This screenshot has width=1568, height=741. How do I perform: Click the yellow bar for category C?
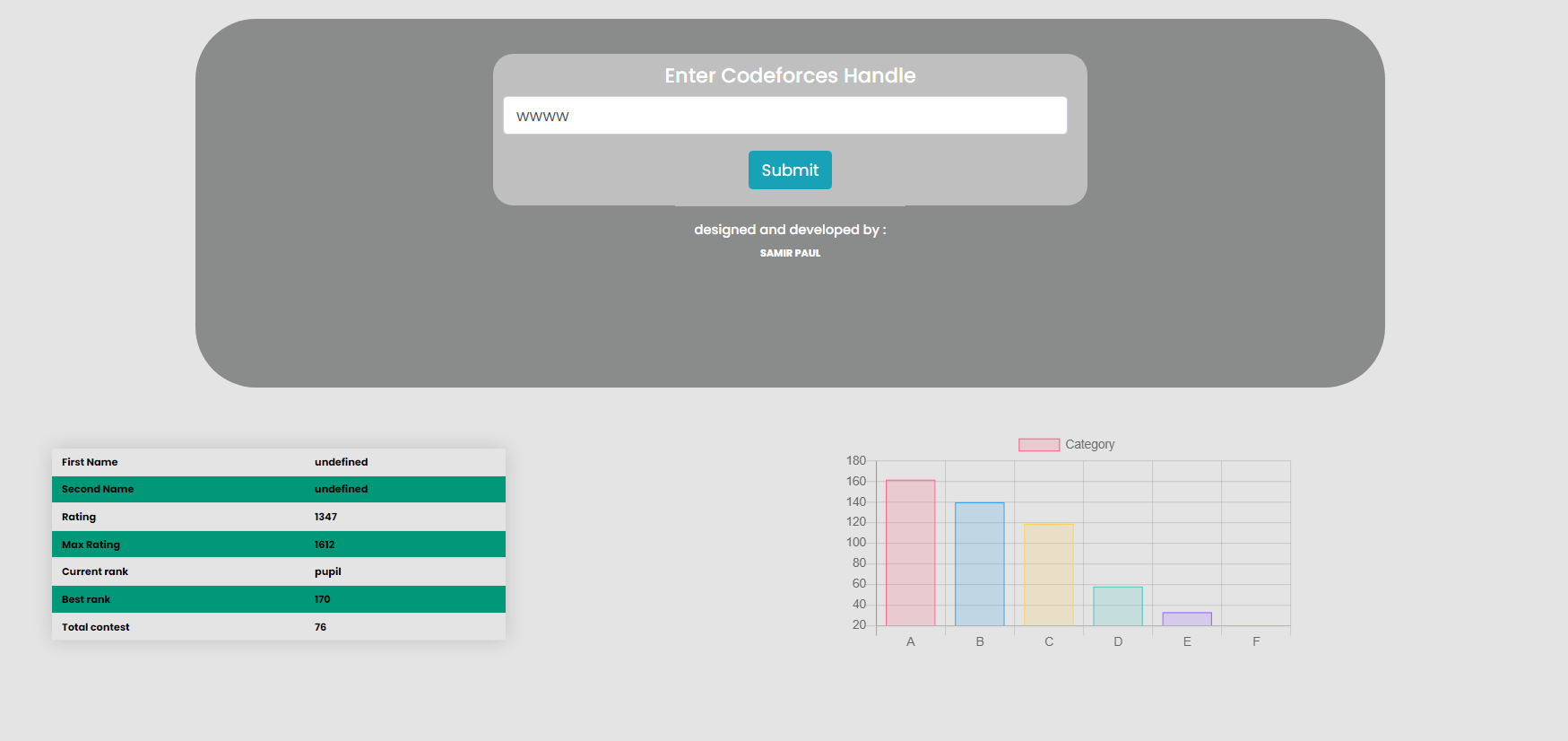[1049, 575]
